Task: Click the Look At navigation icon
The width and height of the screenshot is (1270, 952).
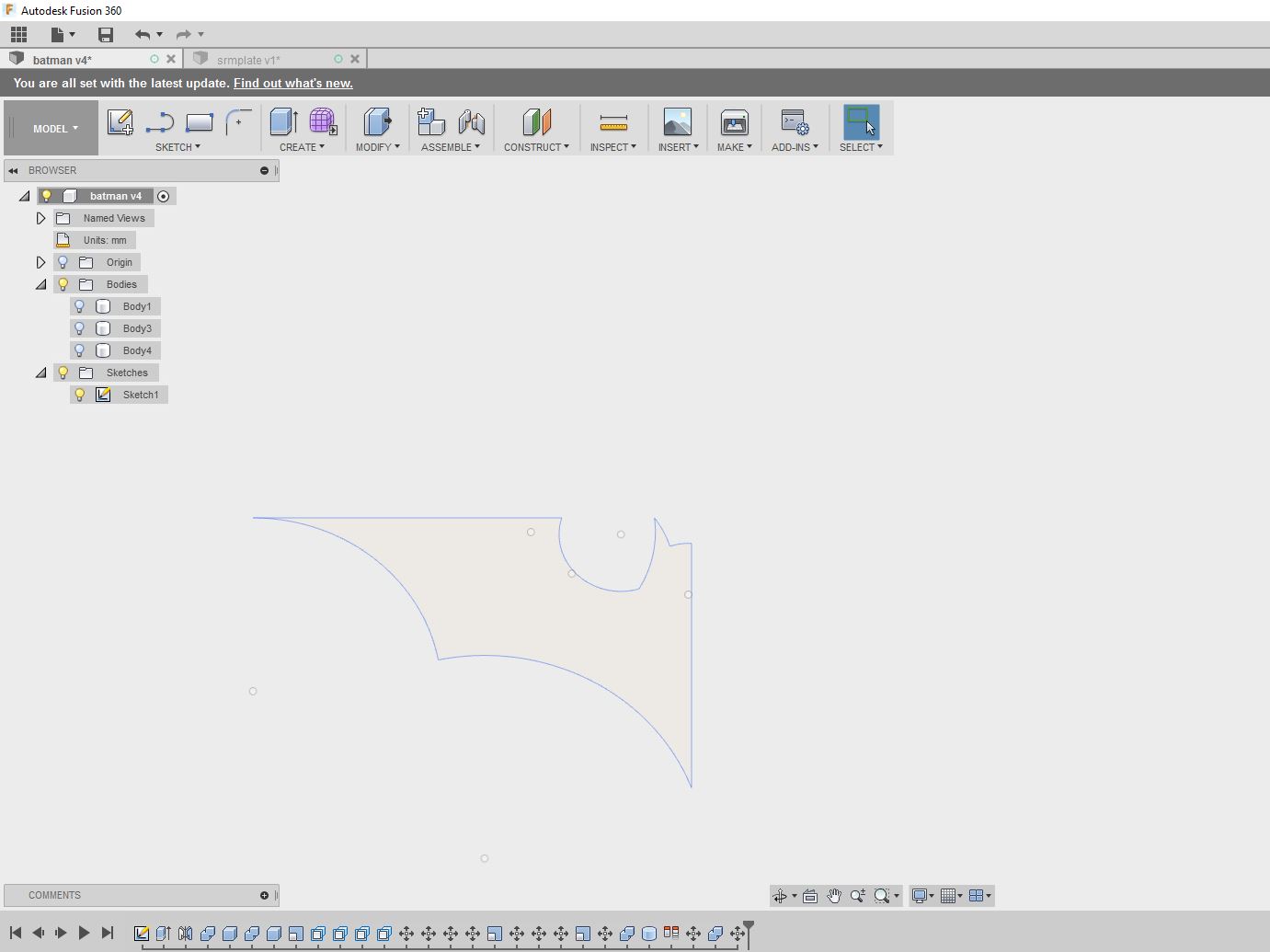Action: point(810,896)
